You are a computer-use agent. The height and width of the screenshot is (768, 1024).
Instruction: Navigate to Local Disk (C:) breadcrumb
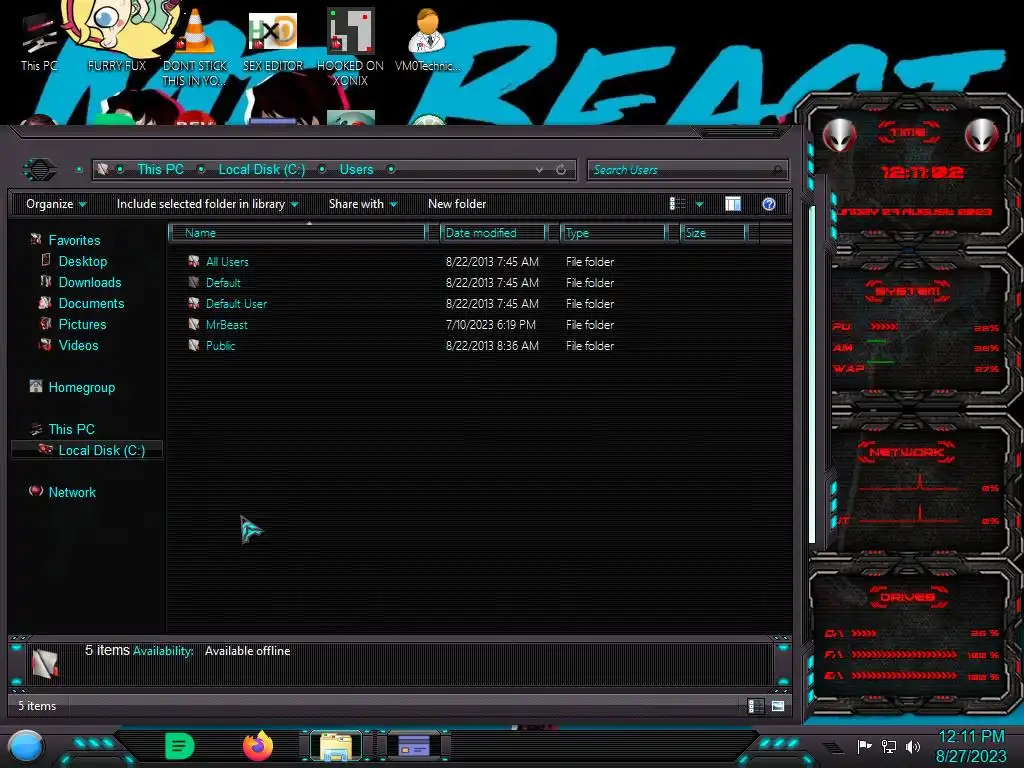262,169
